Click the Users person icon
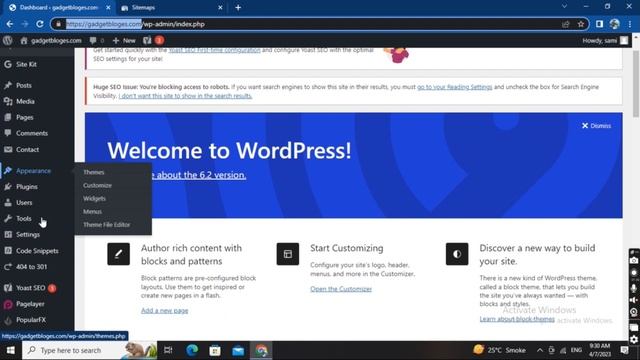 point(8,202)
